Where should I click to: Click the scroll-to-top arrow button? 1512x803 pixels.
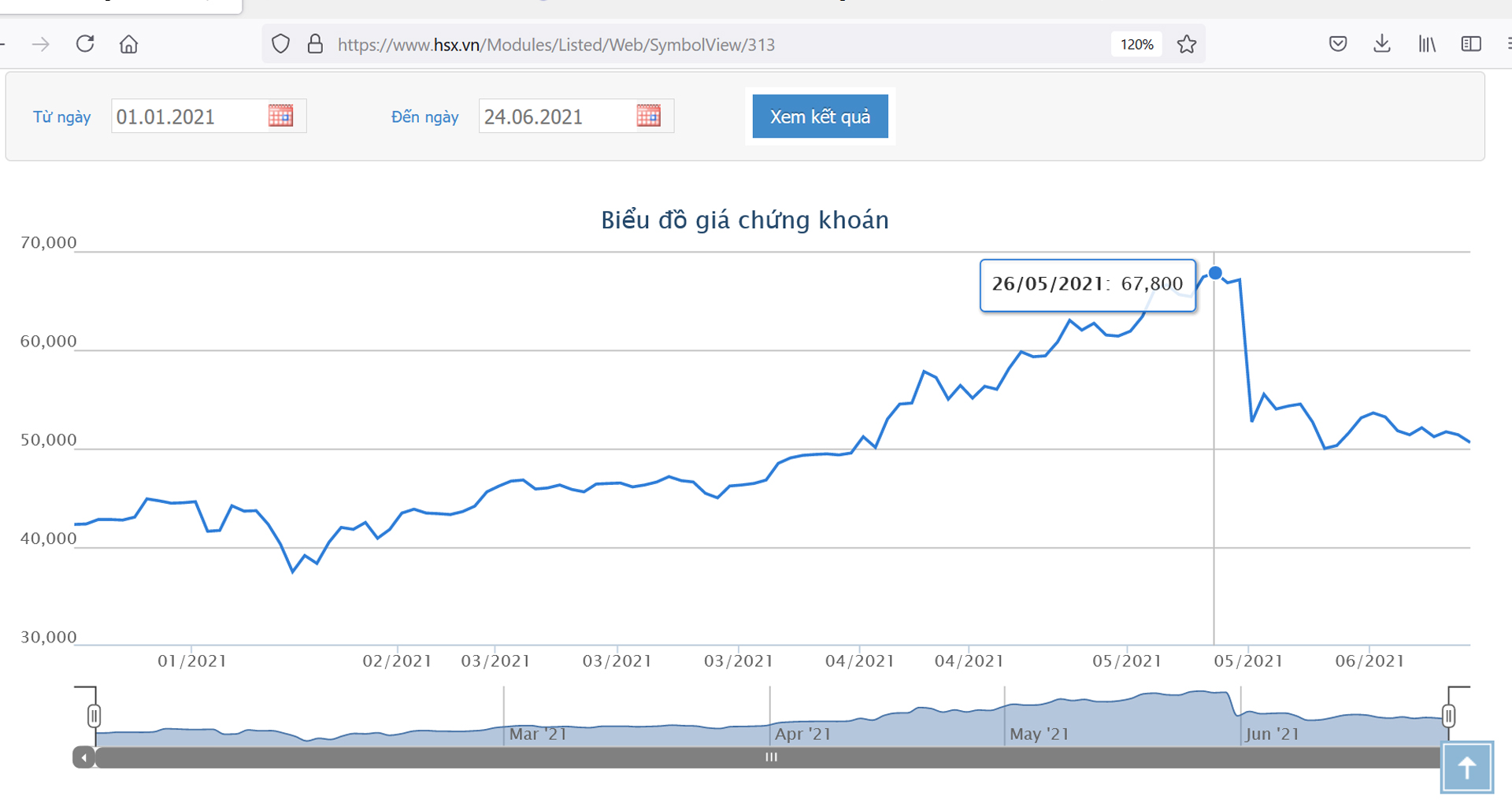(1467, 768)
